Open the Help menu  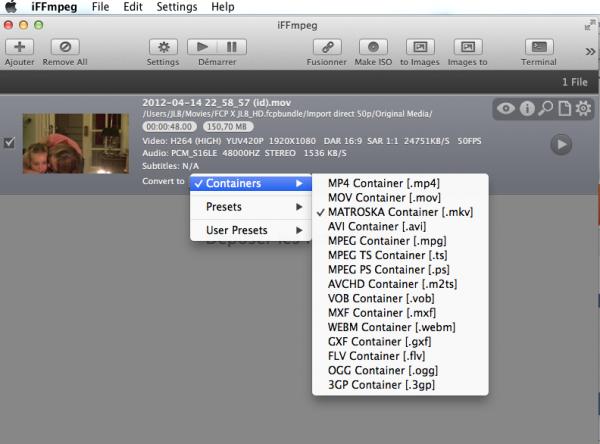[223, 7]
